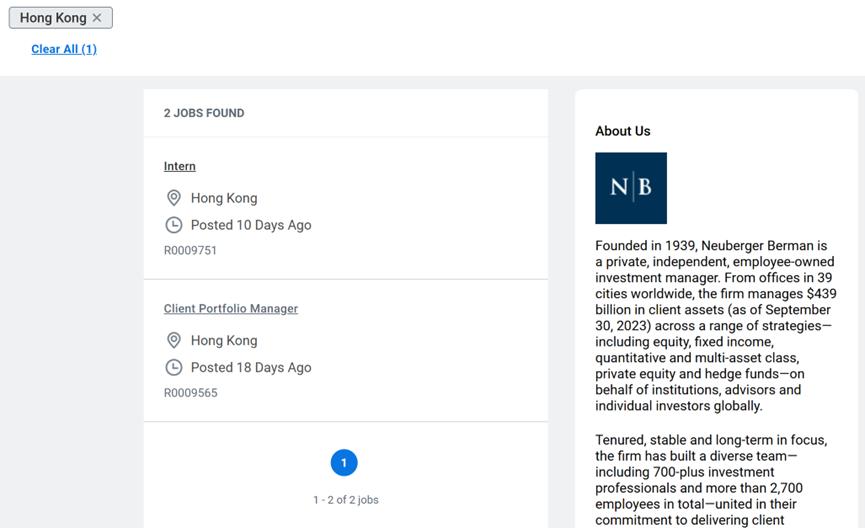Click Posted 18 Days Ago text

pos(251,367)
